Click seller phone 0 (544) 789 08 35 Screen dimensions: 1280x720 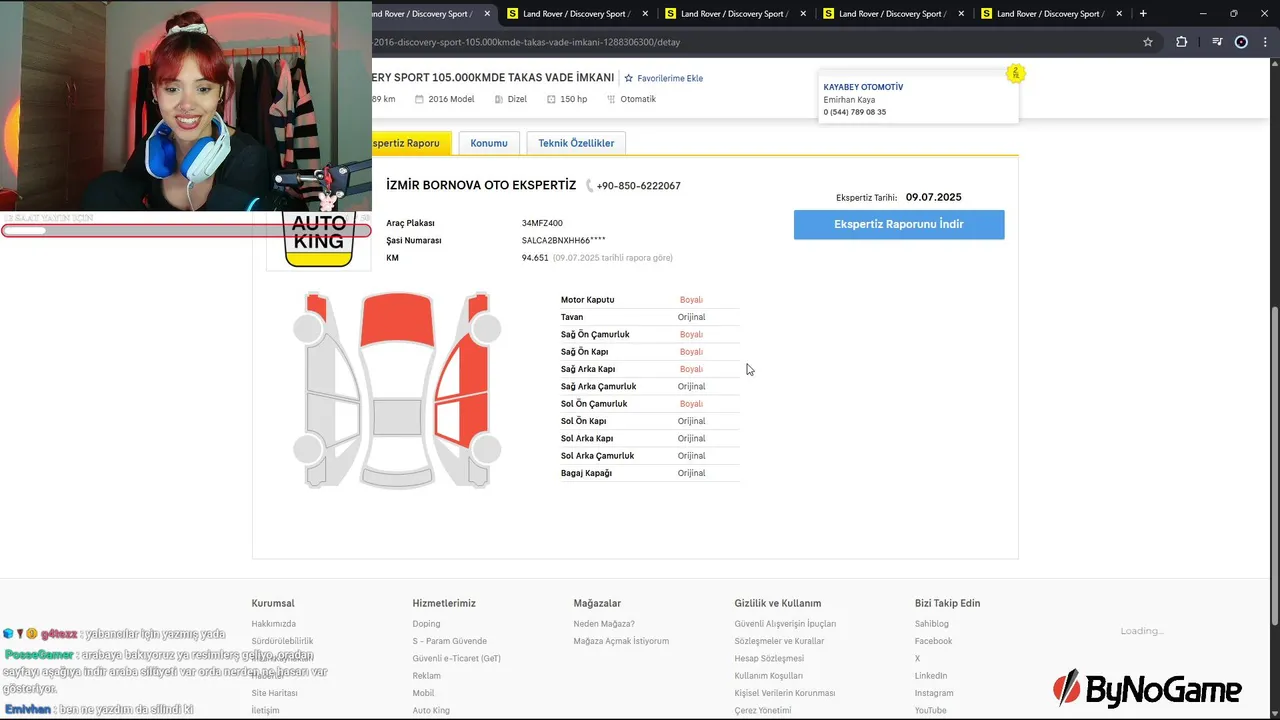(855, 112)
